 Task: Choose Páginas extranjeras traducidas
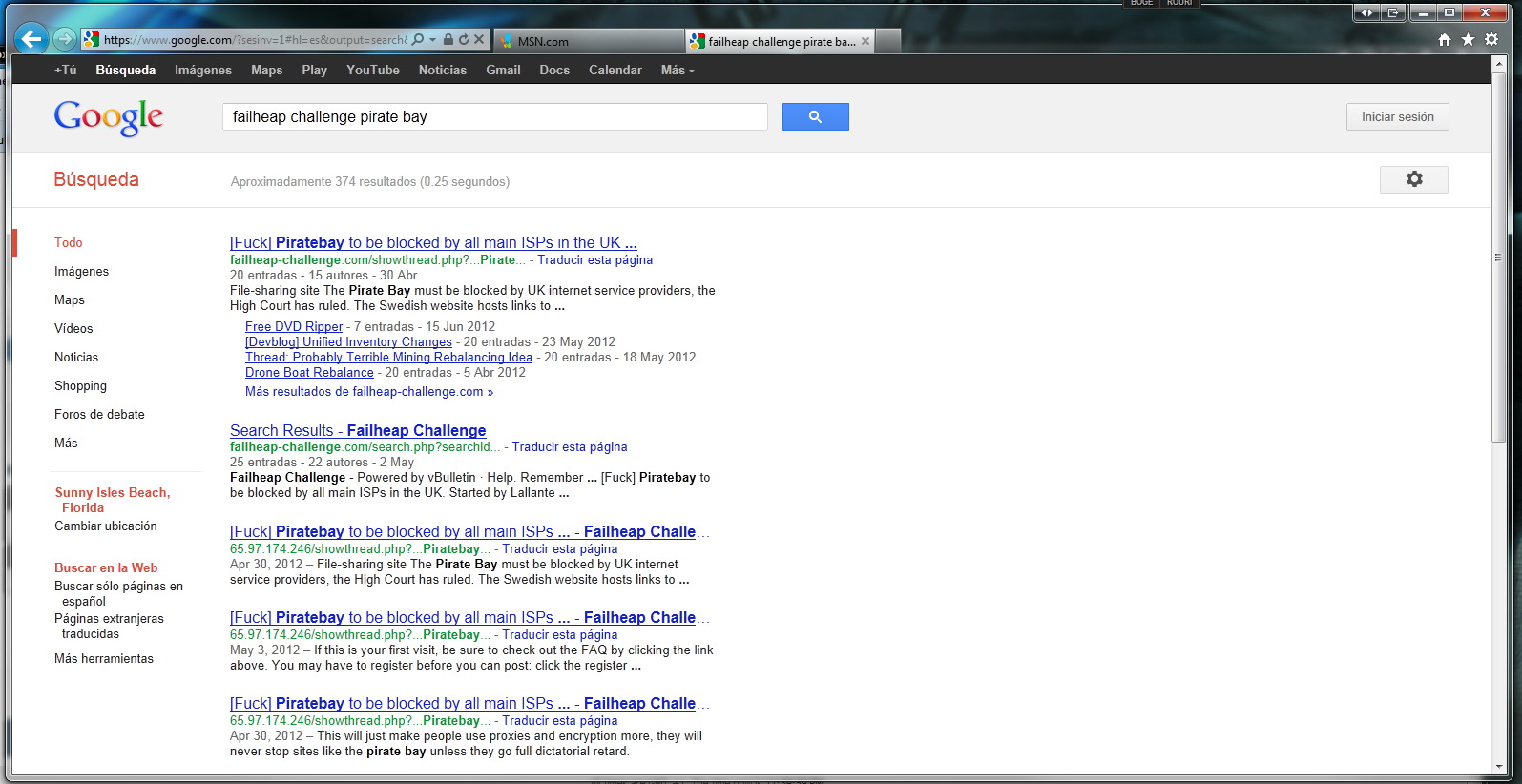pos(109,626)
